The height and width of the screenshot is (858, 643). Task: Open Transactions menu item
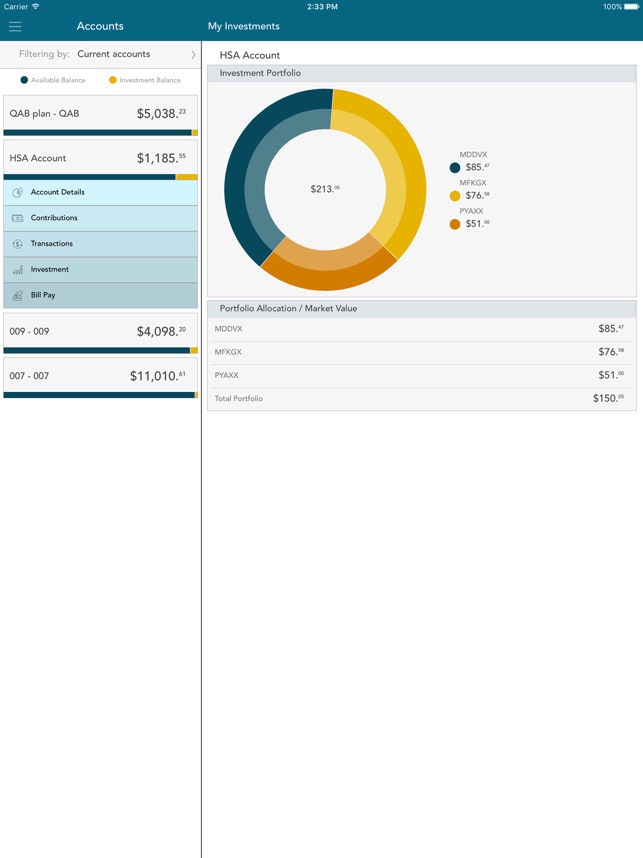tap(101, 244)
